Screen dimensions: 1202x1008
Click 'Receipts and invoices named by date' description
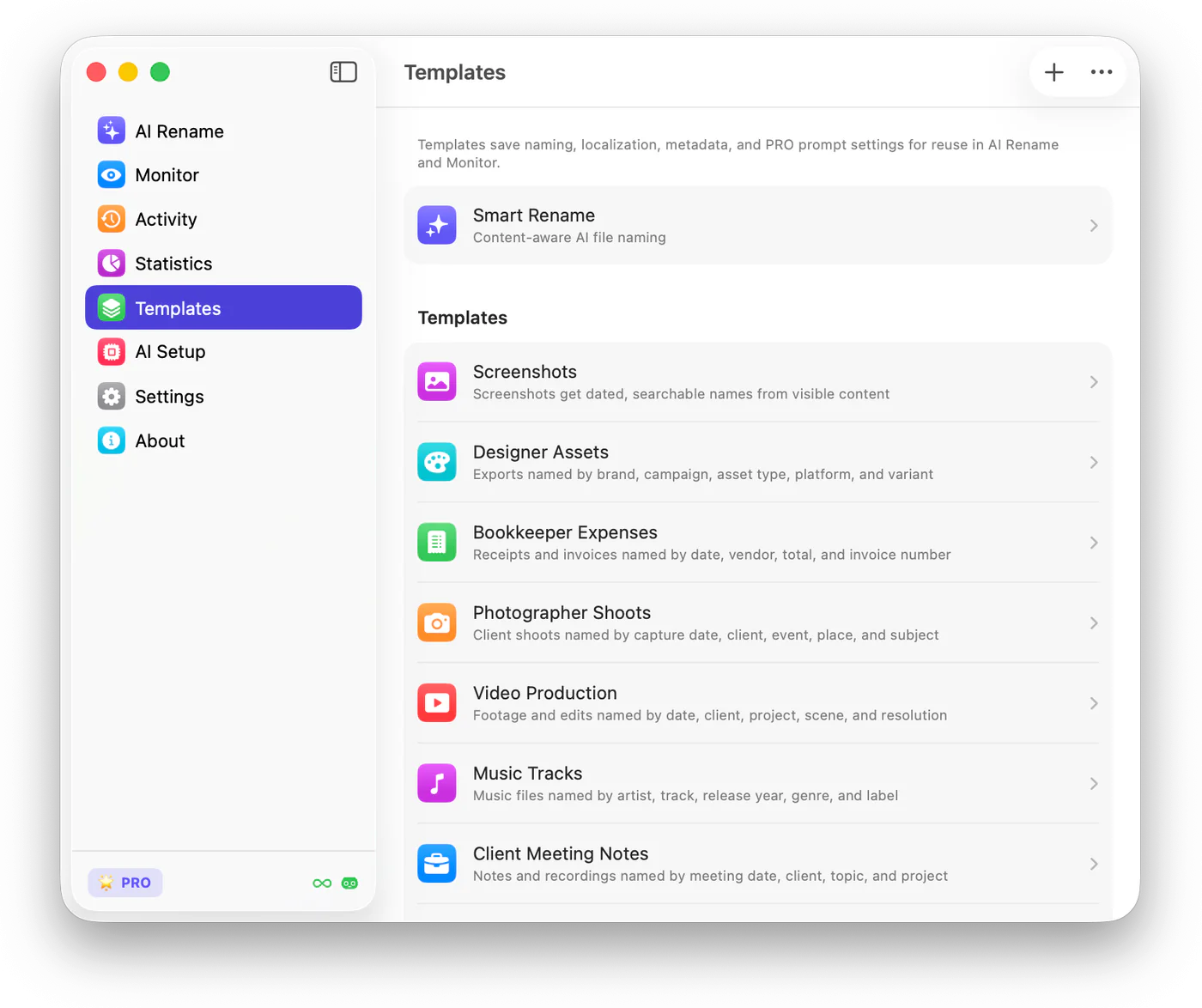(x=712, y=555)
